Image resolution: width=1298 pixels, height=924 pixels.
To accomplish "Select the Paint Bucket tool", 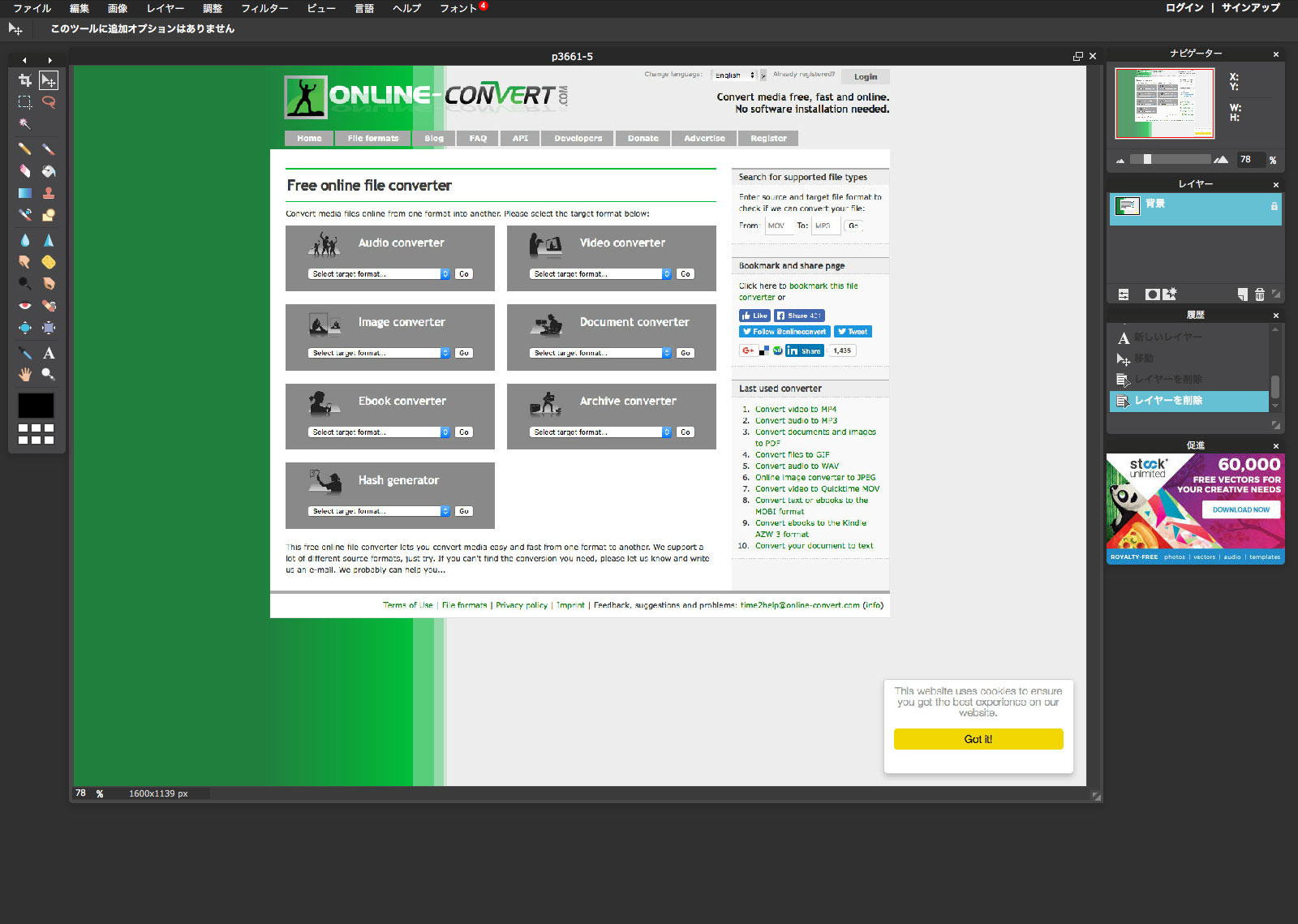I will tap(49, 171).
